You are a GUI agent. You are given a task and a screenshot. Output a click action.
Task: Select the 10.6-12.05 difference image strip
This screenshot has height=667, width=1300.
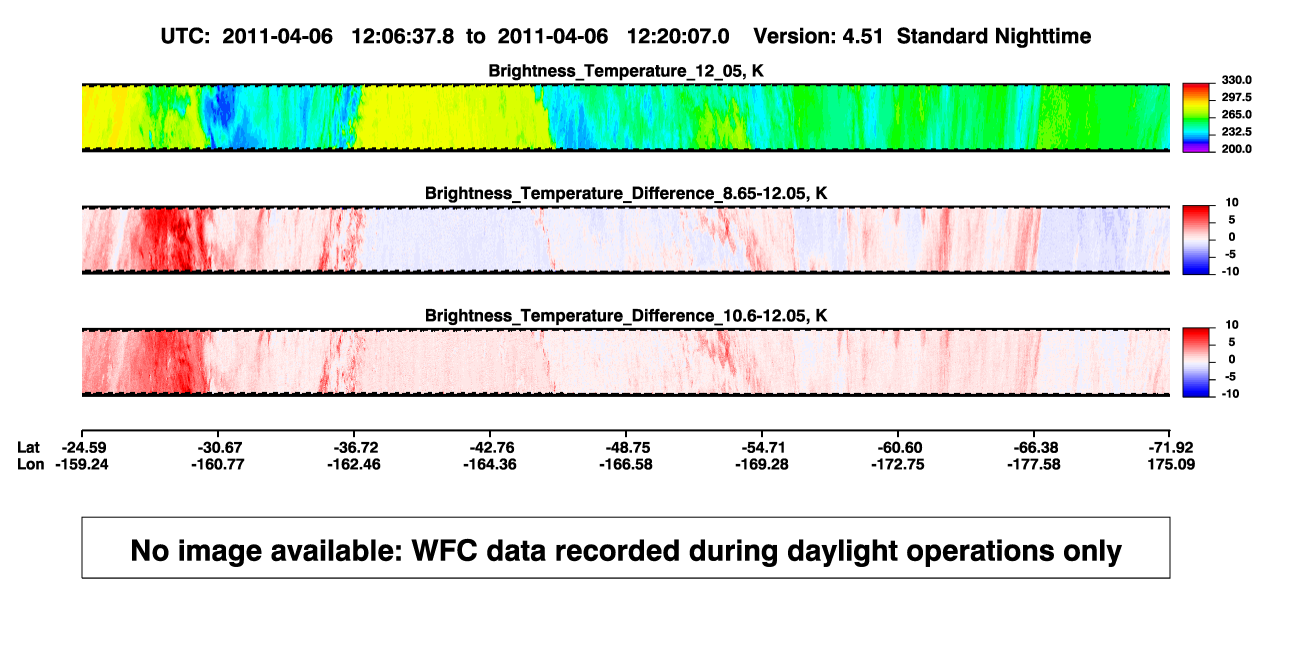[x=626, y=362]
